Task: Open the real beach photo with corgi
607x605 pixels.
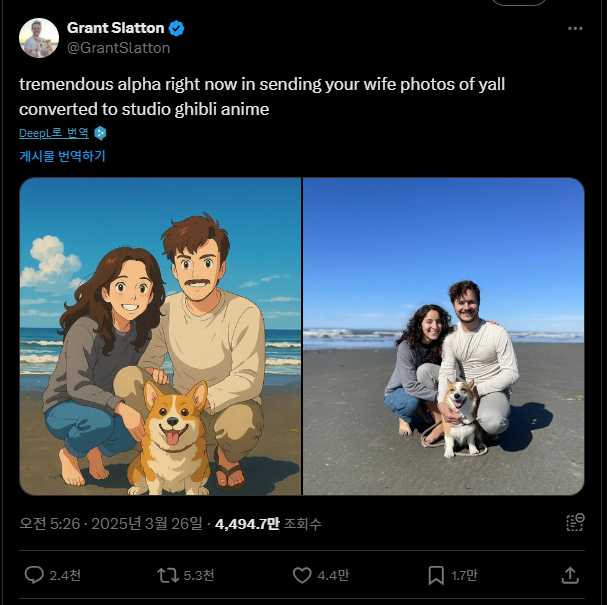Action: (x=443, y=336)
